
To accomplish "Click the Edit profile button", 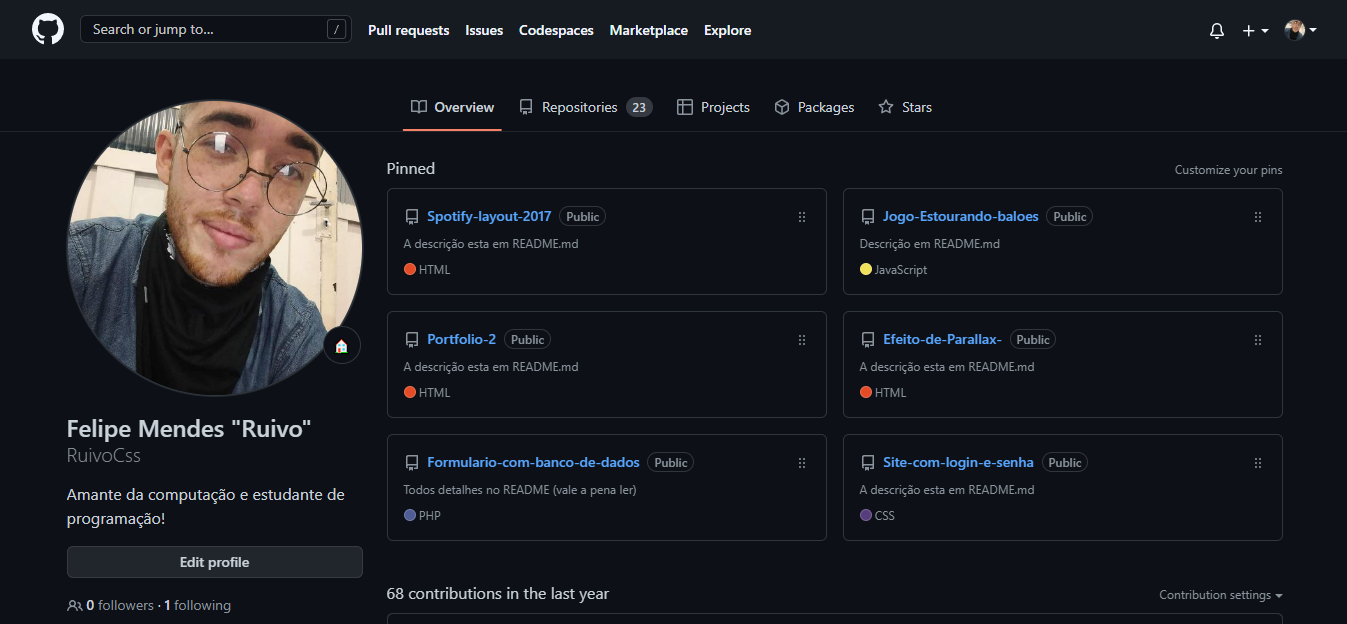I will coord(215,562).
